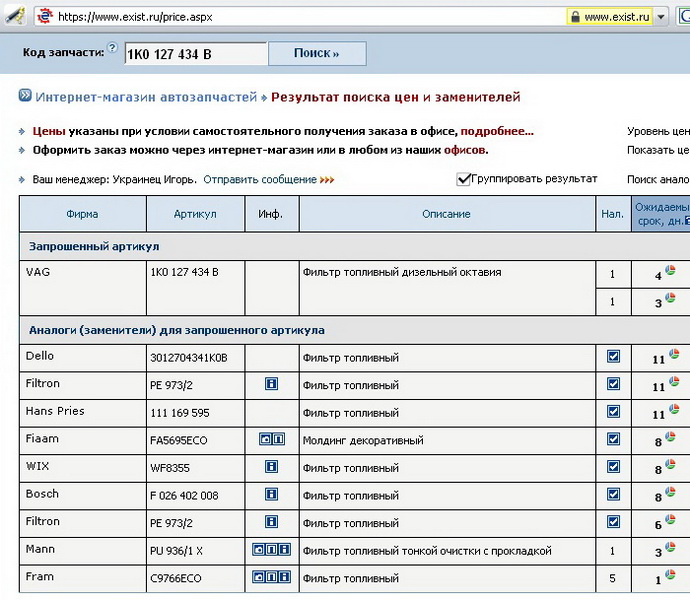Open rightmost info icon in Fram row
This screenshot has height=600, width=690.
[x=284, y=577]
